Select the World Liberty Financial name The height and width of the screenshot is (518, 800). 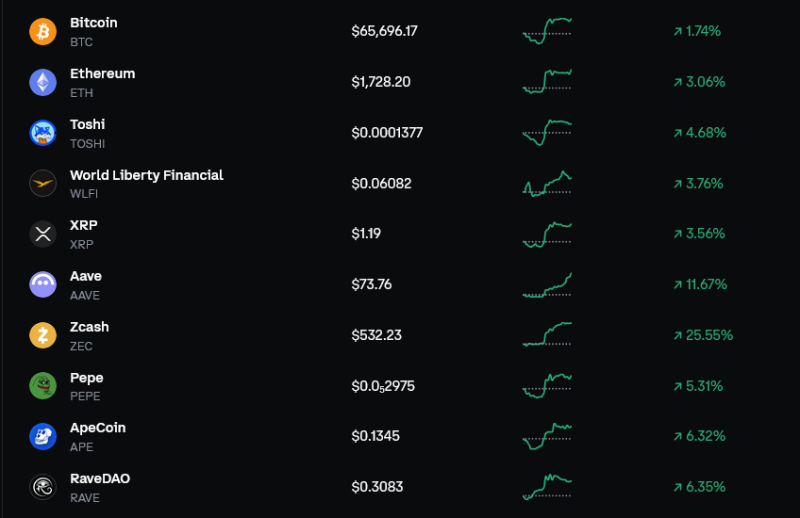tap(146, 175)
